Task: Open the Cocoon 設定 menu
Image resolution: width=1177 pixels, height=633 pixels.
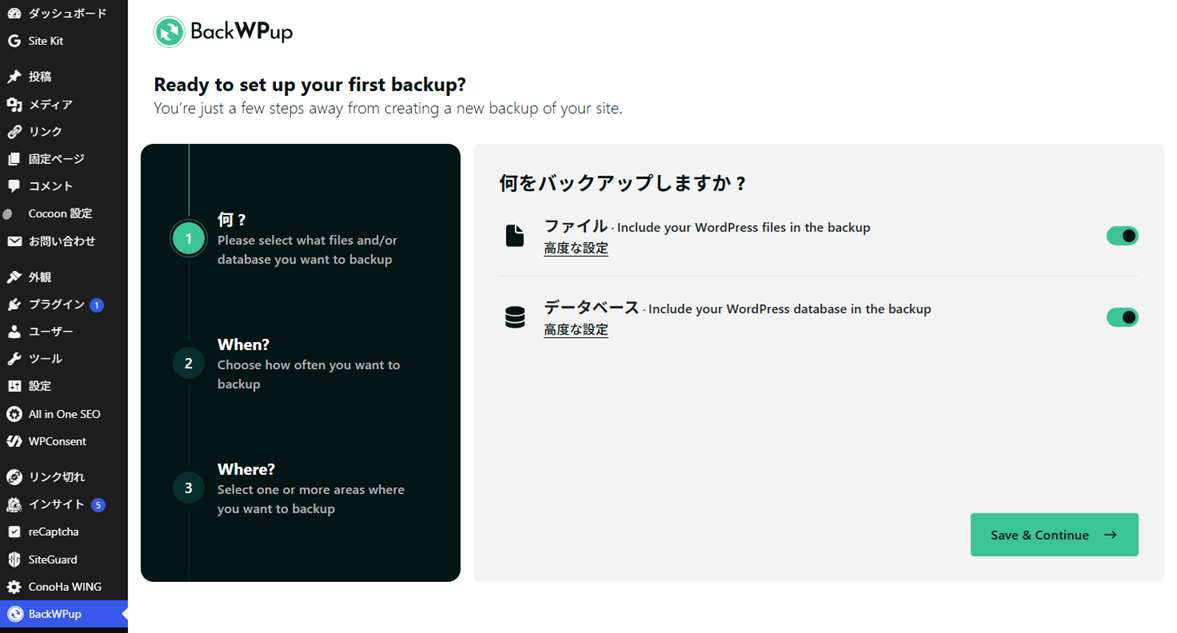Action: [60, 214]
